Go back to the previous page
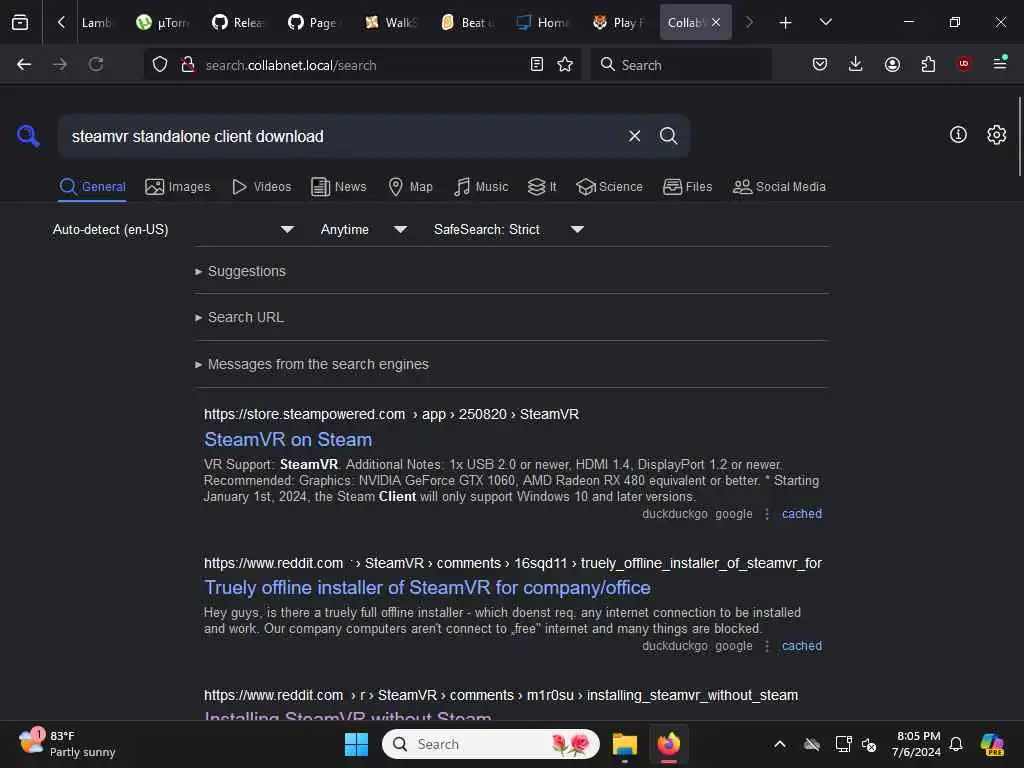Viewport: 1024px width, 768px height. click(x=24, y=65)
